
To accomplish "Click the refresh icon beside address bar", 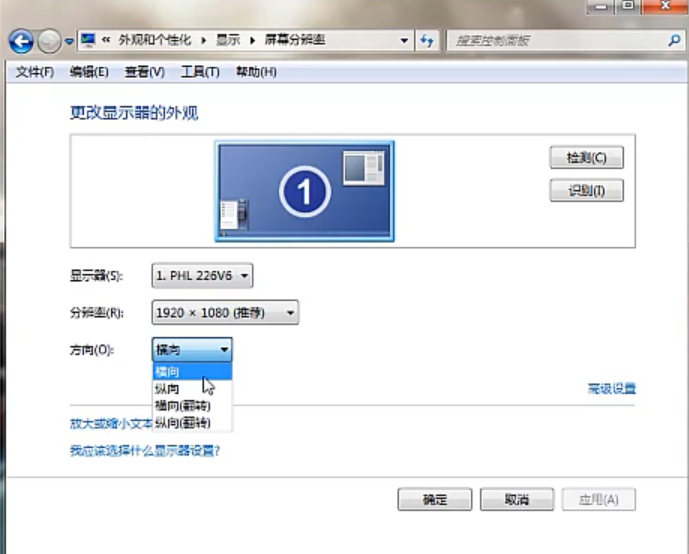I will pos(428,40).
